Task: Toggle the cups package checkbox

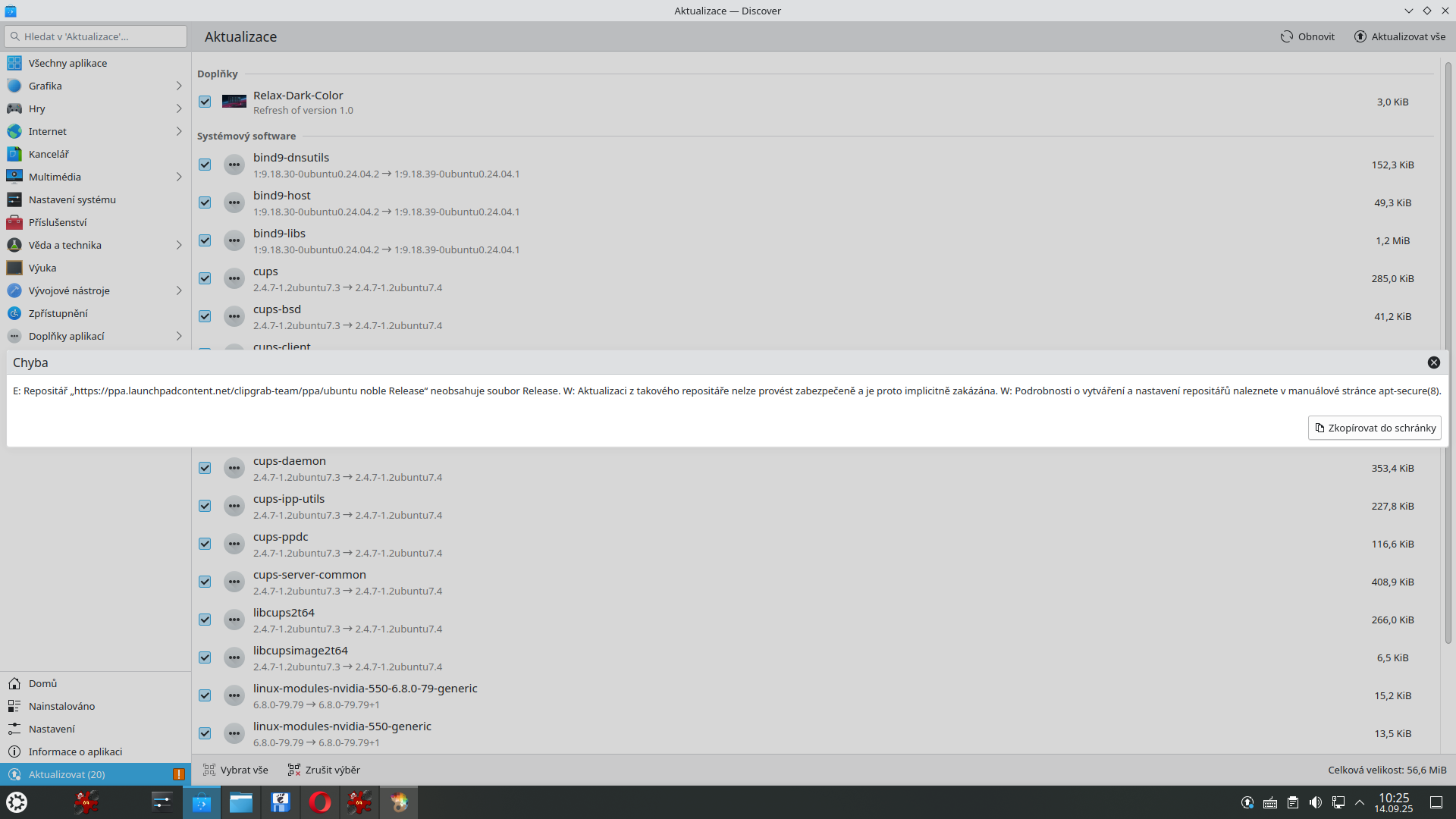Action: 205,278
